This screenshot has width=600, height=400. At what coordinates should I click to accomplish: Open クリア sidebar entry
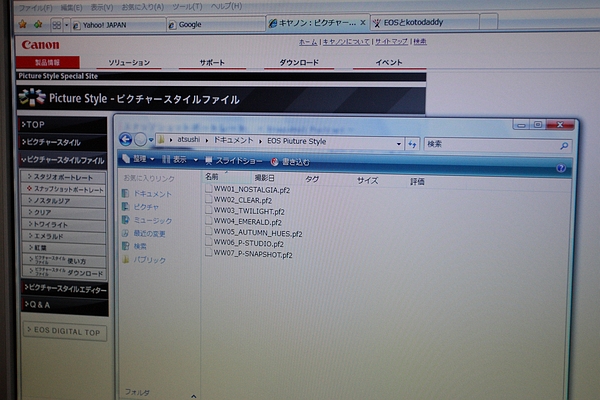coord(64,212)
